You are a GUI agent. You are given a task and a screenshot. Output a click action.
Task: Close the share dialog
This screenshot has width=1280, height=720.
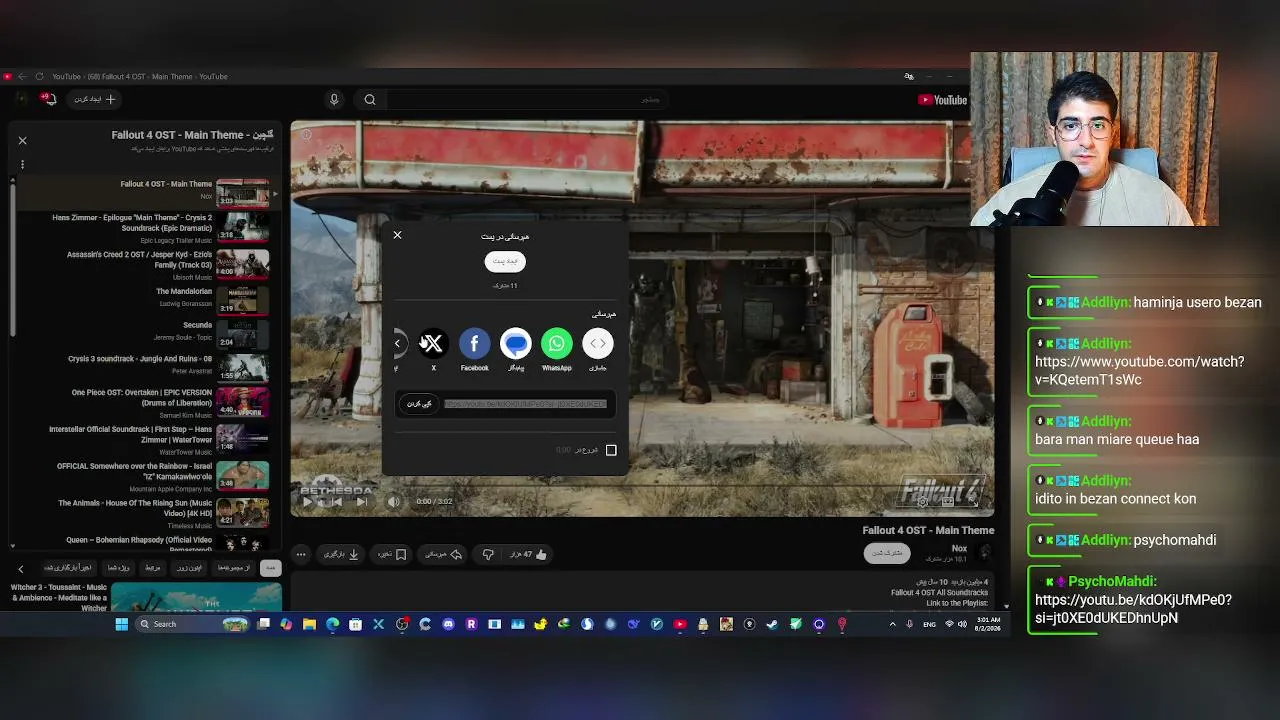(x=397, y=235)
